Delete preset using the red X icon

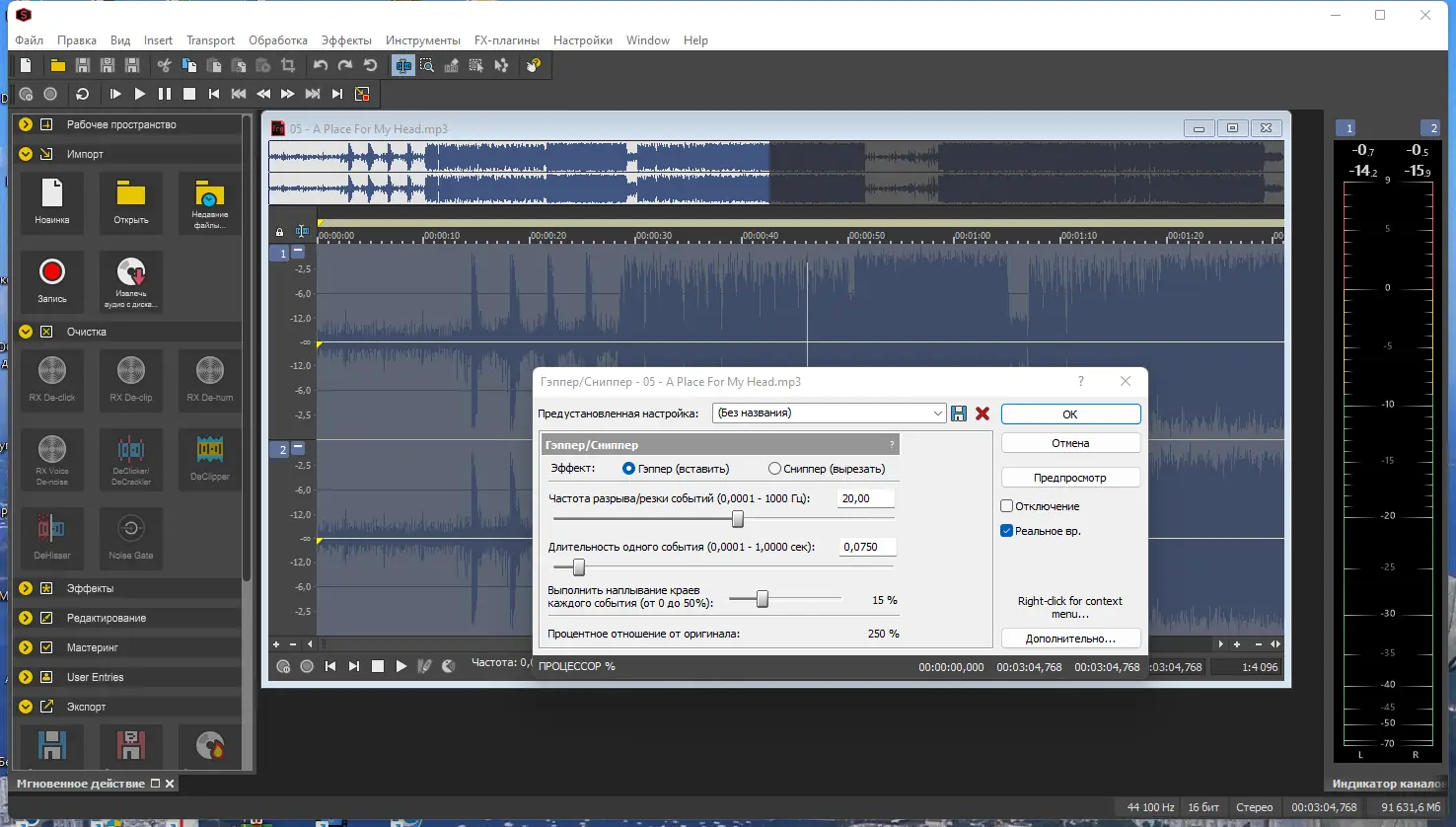click(983, 413)
